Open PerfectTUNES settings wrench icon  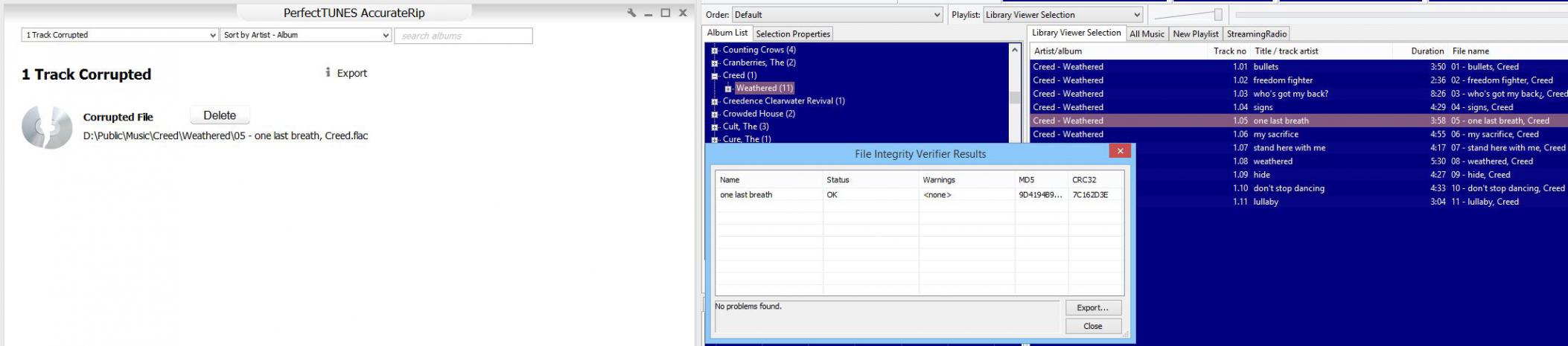tap(631, 13)
